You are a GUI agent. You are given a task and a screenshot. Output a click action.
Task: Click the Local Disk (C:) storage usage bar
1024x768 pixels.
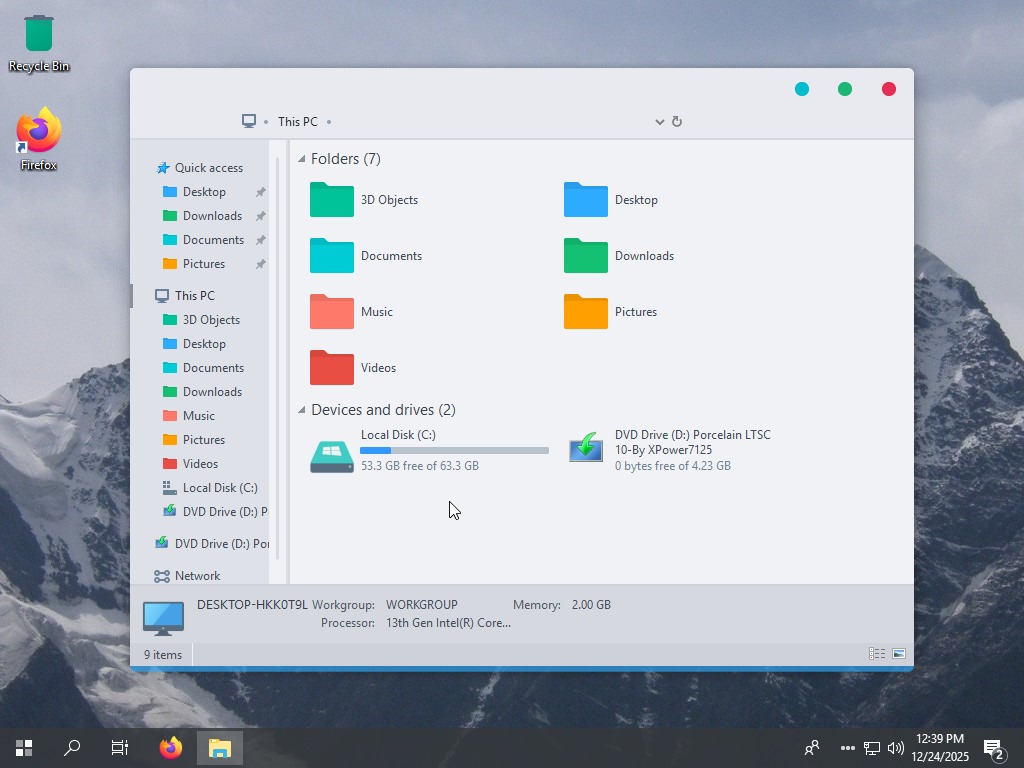click(x=454, y=451)
